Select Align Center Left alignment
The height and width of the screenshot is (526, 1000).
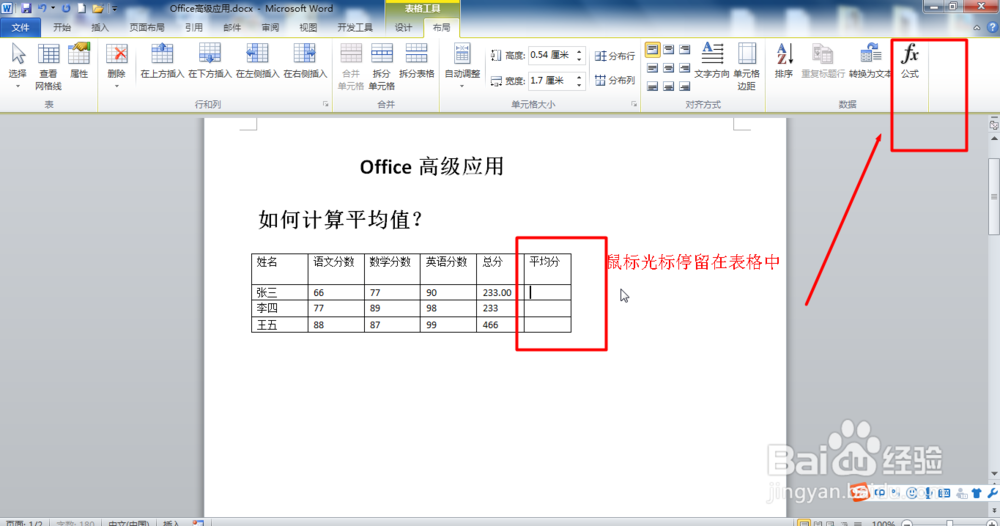[652, 68]
